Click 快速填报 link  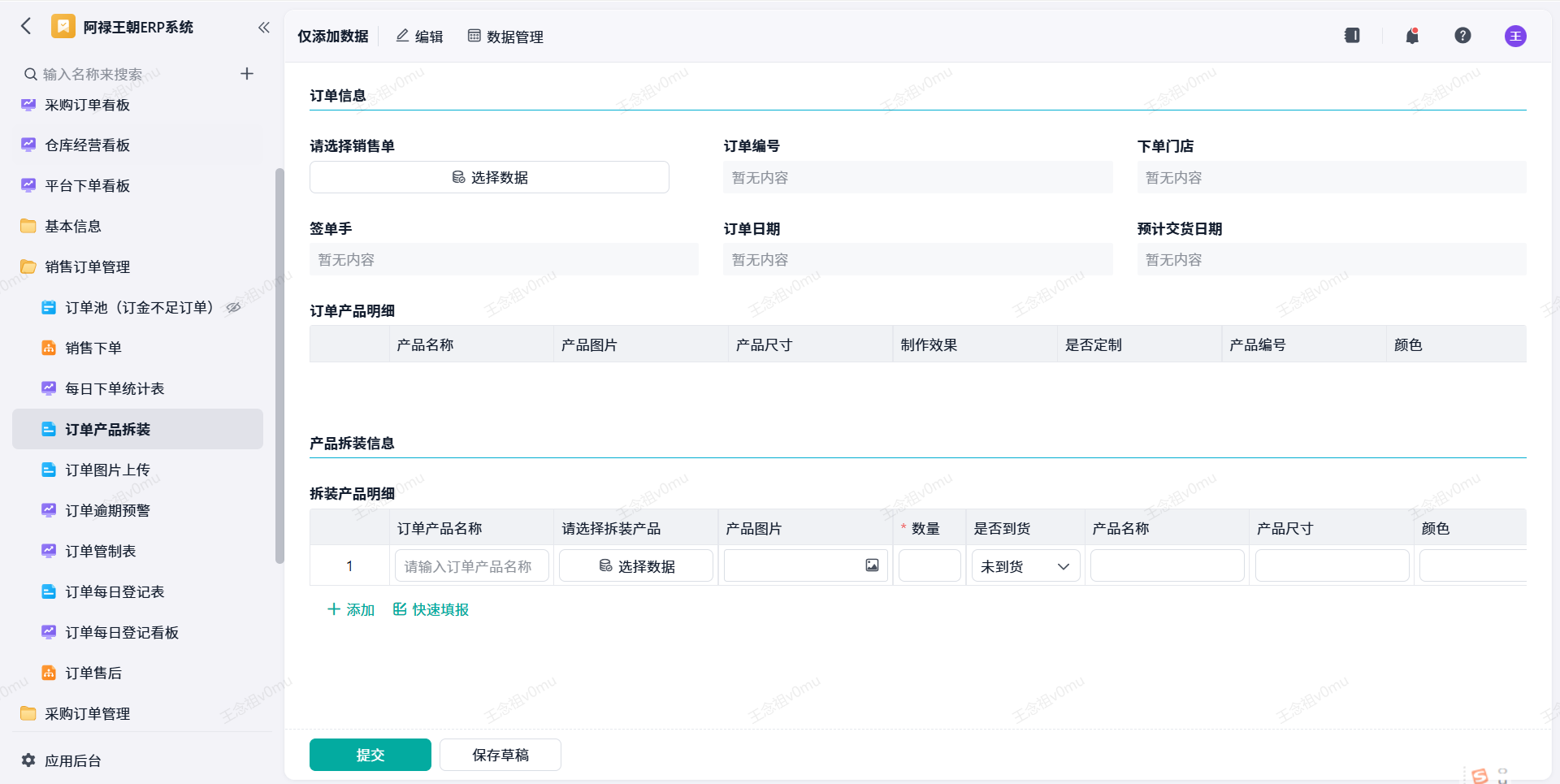(x=431, y=609)
